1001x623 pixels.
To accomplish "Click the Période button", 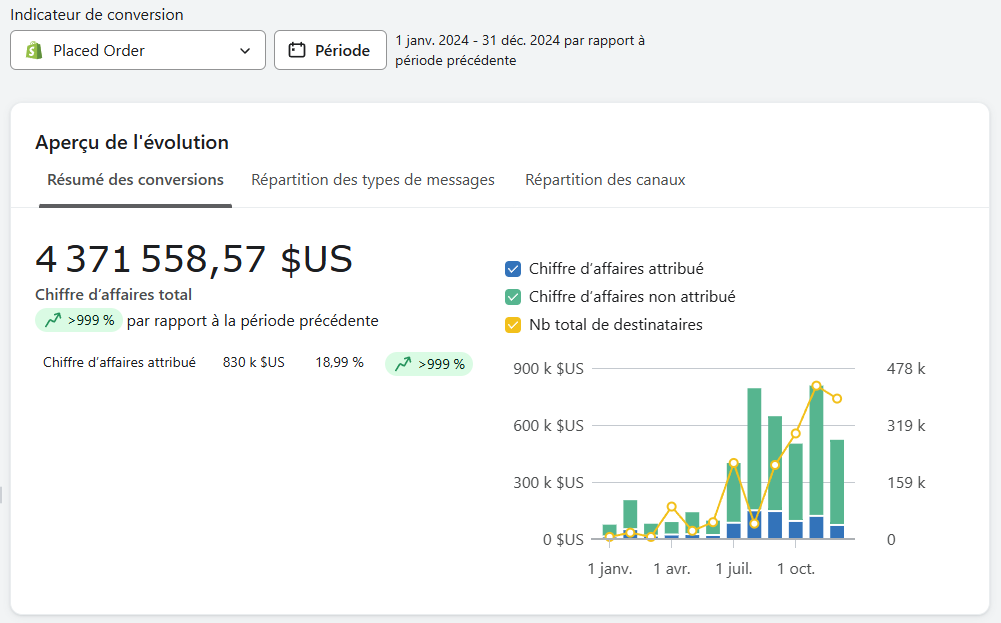I will (330, 50).
